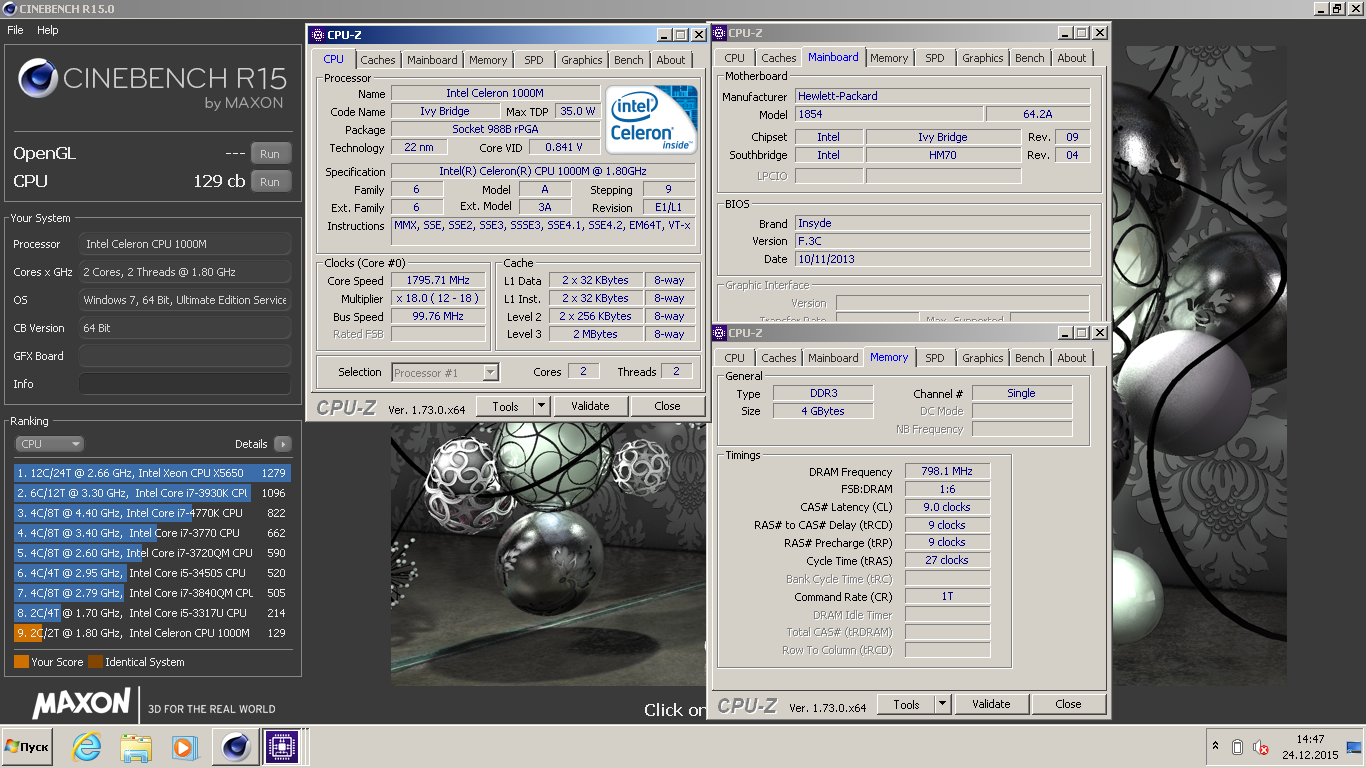Open the Processor #1 selection dropdown
Screen dimensions: 1366x768
pyautogui.click(x=445, y=373)
